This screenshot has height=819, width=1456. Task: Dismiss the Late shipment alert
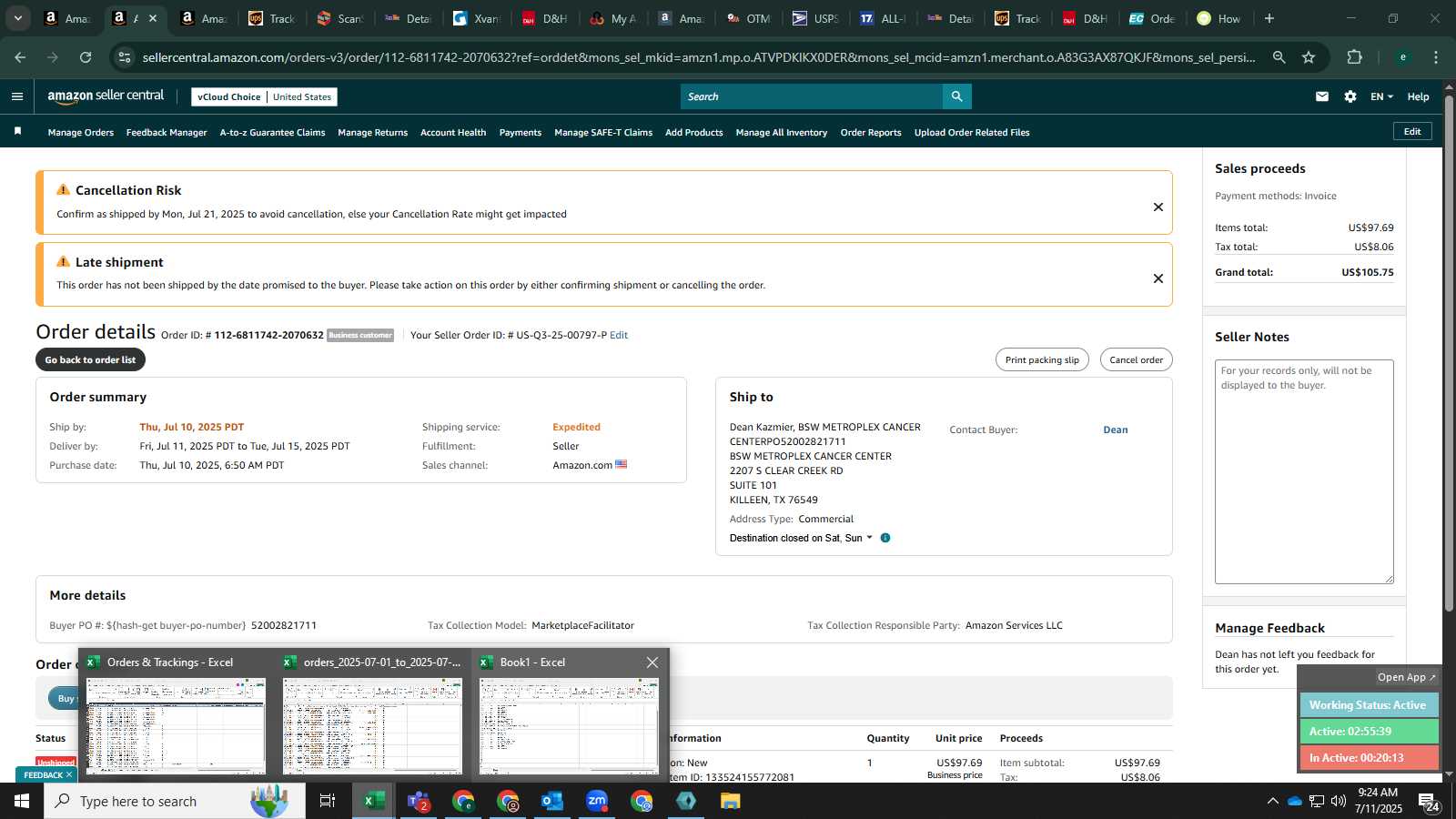[1158, 278]
